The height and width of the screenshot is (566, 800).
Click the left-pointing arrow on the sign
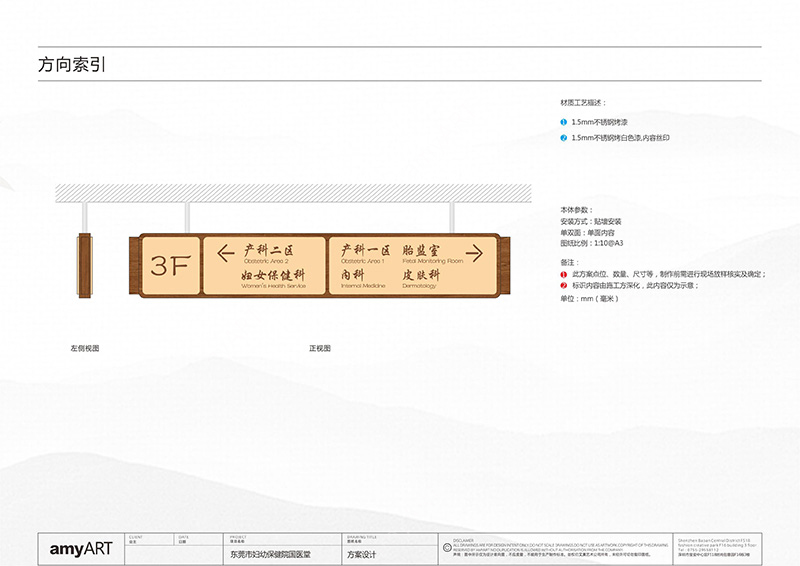226,253
